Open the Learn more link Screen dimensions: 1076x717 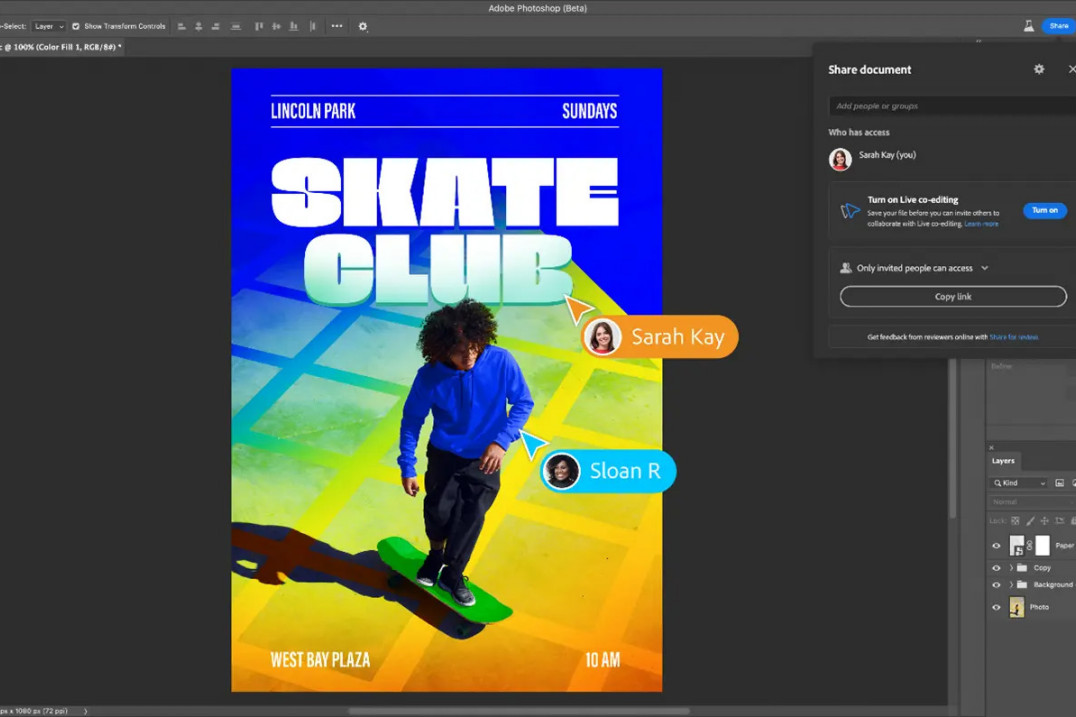[981, 224]
